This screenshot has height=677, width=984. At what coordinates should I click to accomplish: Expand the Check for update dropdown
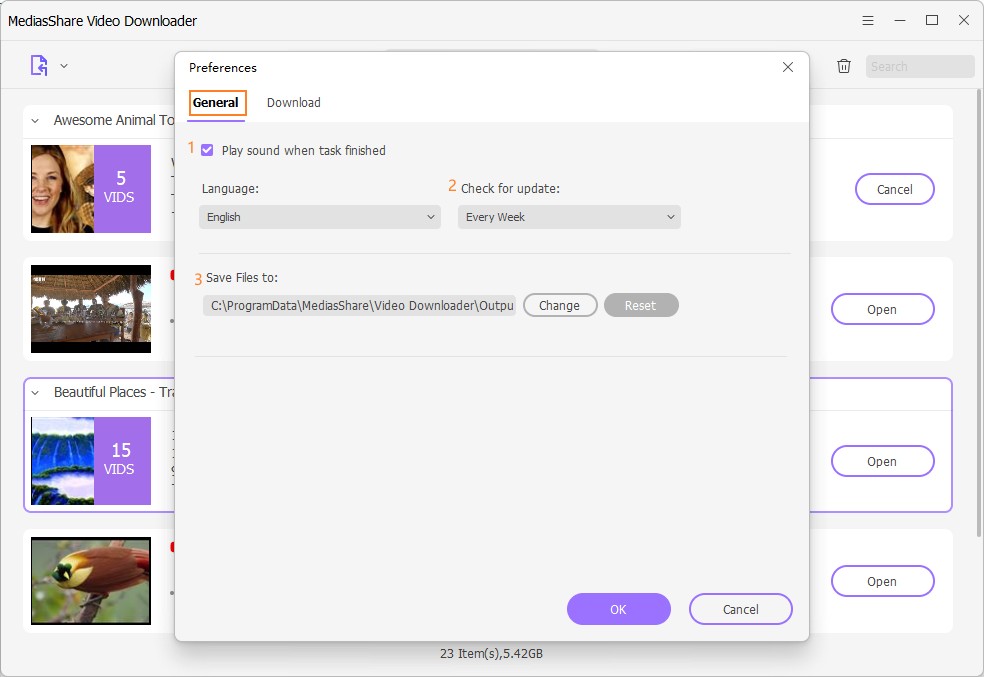coord(569,217)
